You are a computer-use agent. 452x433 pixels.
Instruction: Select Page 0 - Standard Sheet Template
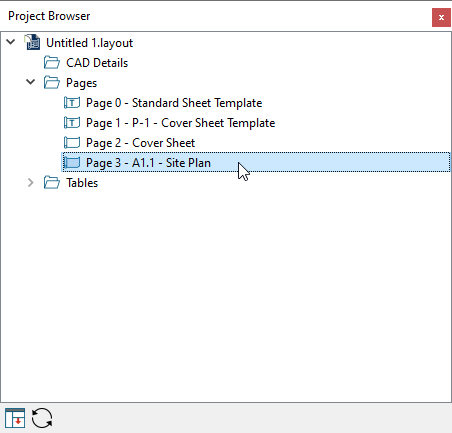174,103
